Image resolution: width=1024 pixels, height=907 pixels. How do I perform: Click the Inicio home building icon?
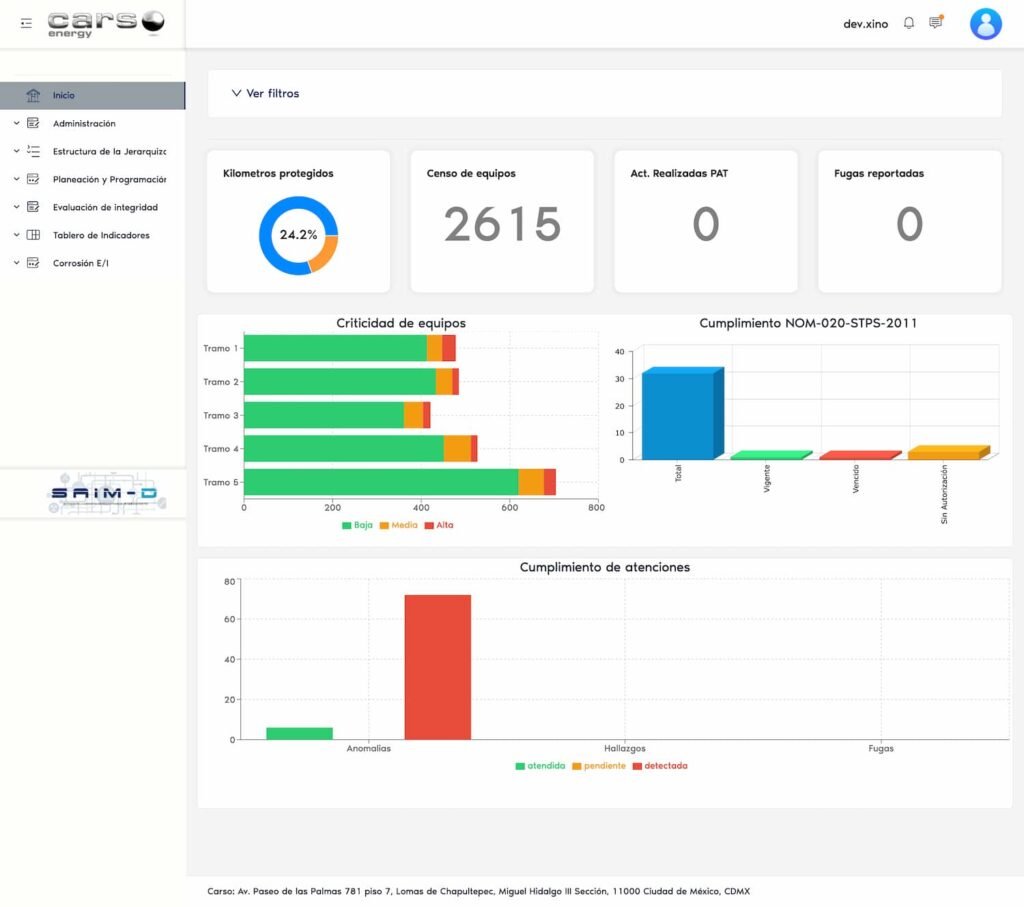pyautogui.click(x=33, y=95)
